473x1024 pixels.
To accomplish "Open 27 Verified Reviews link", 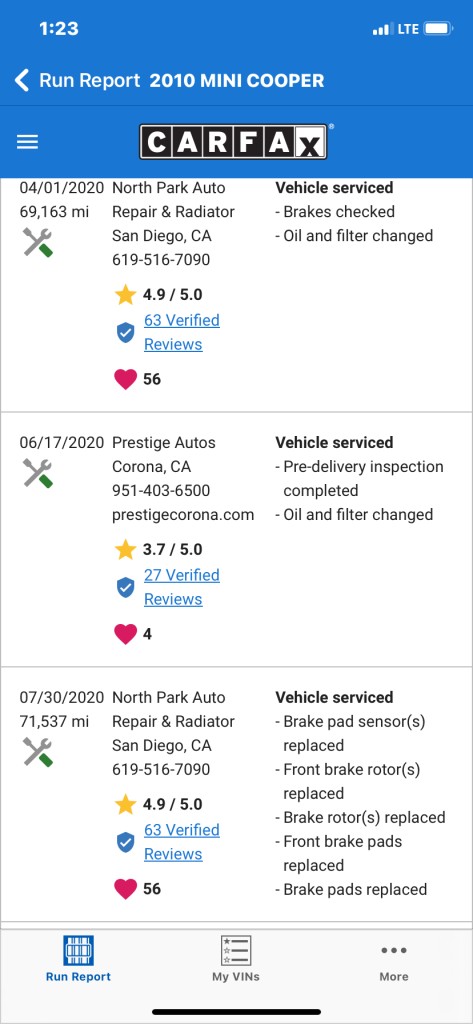I will [182, 587].
